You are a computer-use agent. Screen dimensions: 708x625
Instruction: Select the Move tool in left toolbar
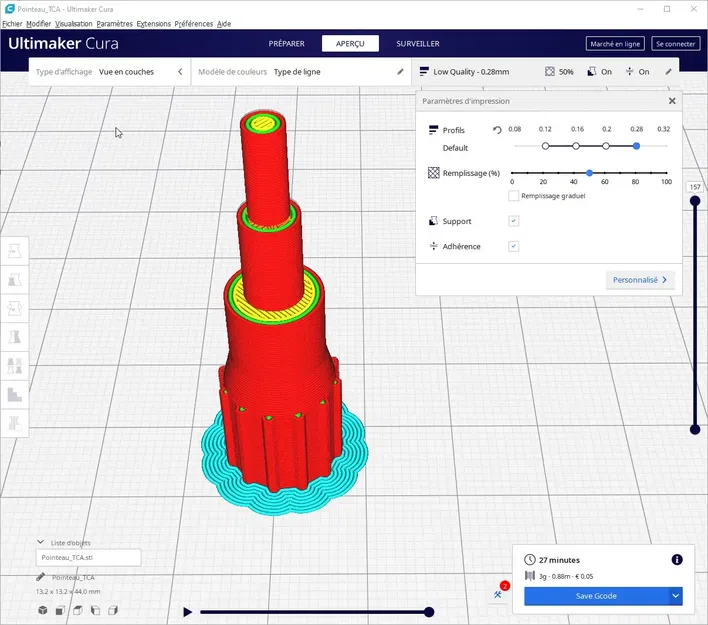click(x=14, y=251)
